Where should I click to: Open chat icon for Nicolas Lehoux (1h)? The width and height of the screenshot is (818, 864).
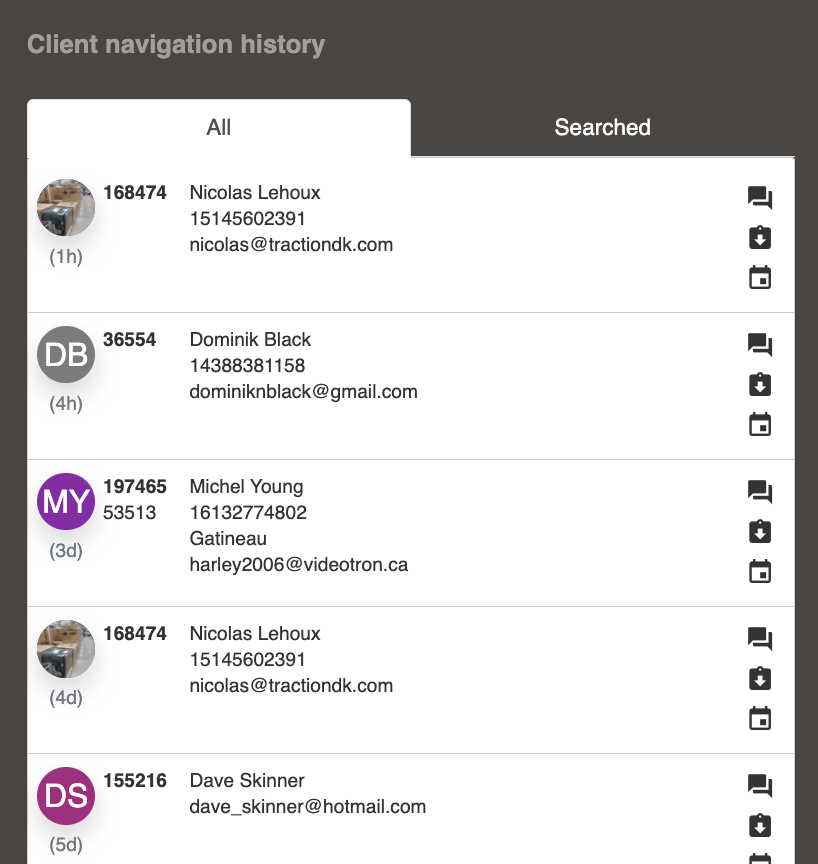click(760, 198)
